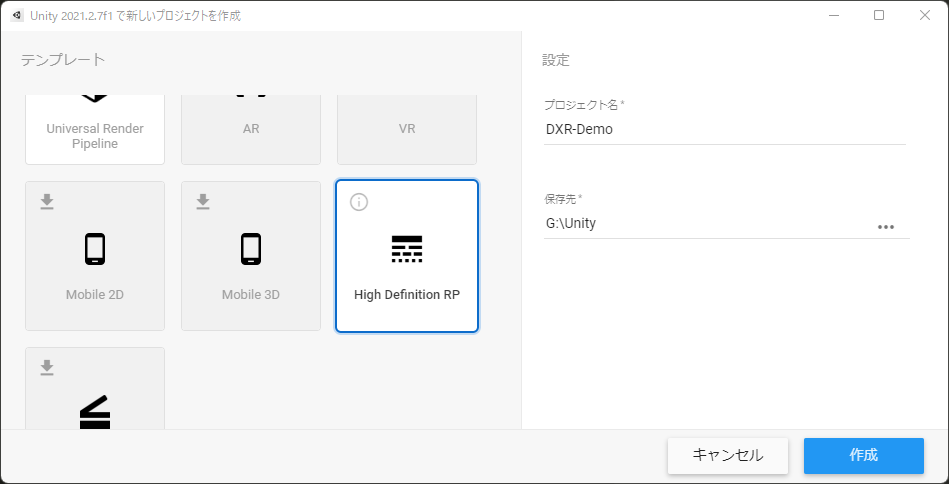This screenshot has width=949, height=484.
Task: Click the clapperboard icon on bottom template
Action: pyautogui.click(x=95, y=412)
